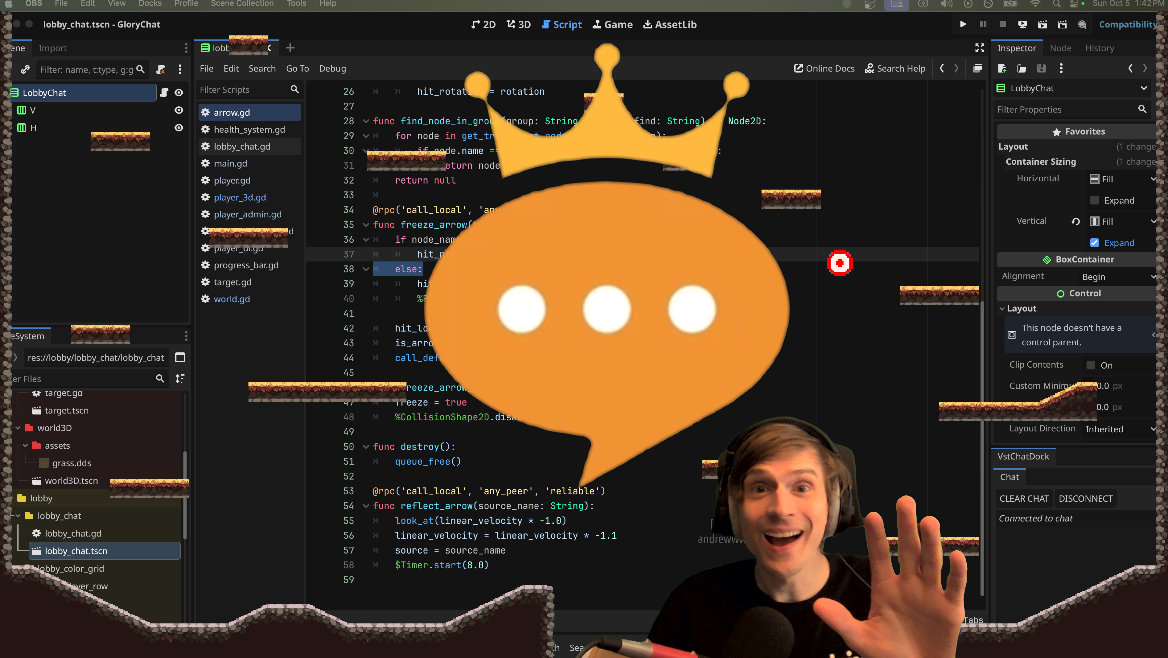Enable Clip Contents checkbox
Viewport: 1168px width, 658px height.
(1091, 365)
